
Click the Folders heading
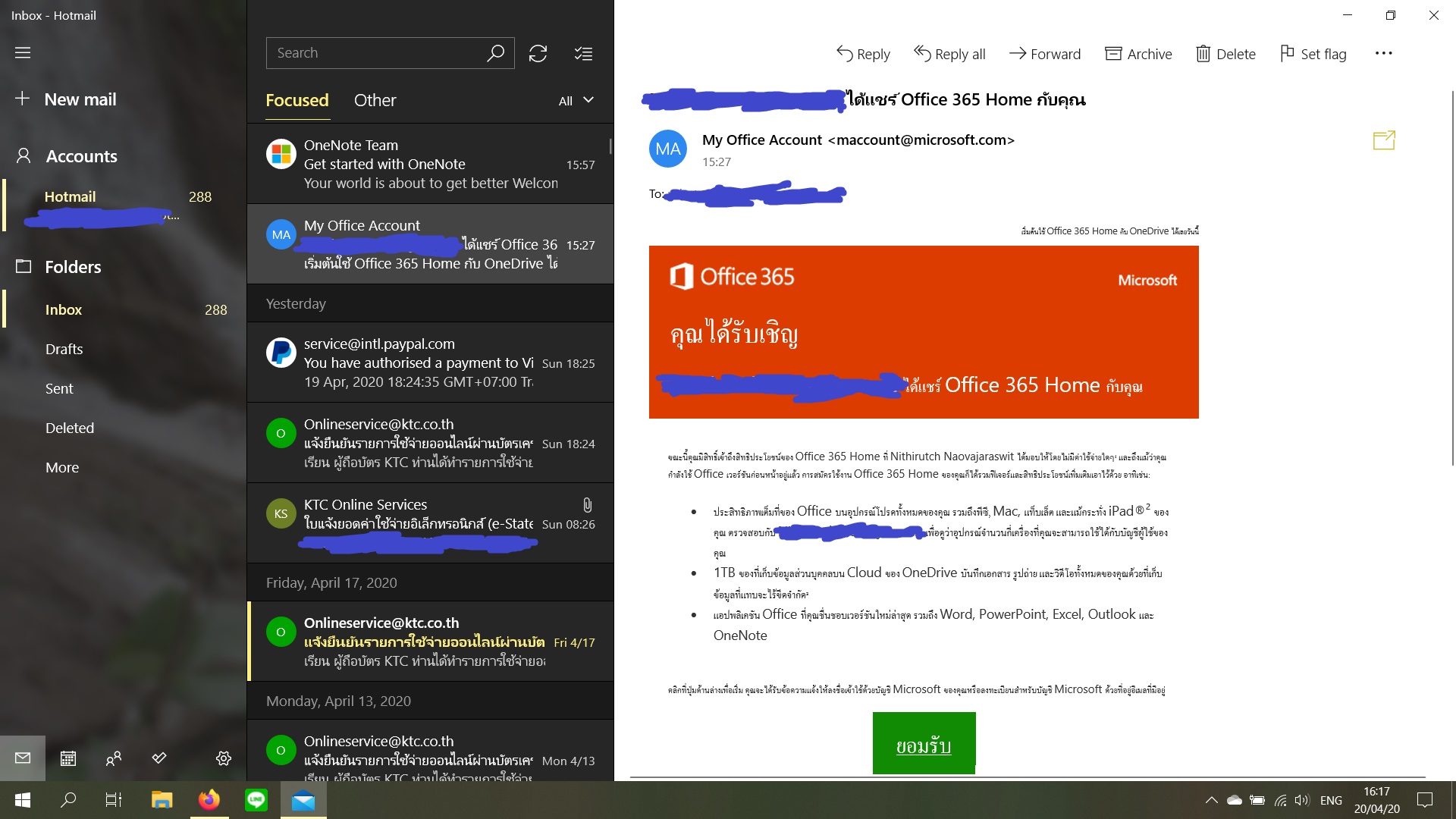pos(73,267)
